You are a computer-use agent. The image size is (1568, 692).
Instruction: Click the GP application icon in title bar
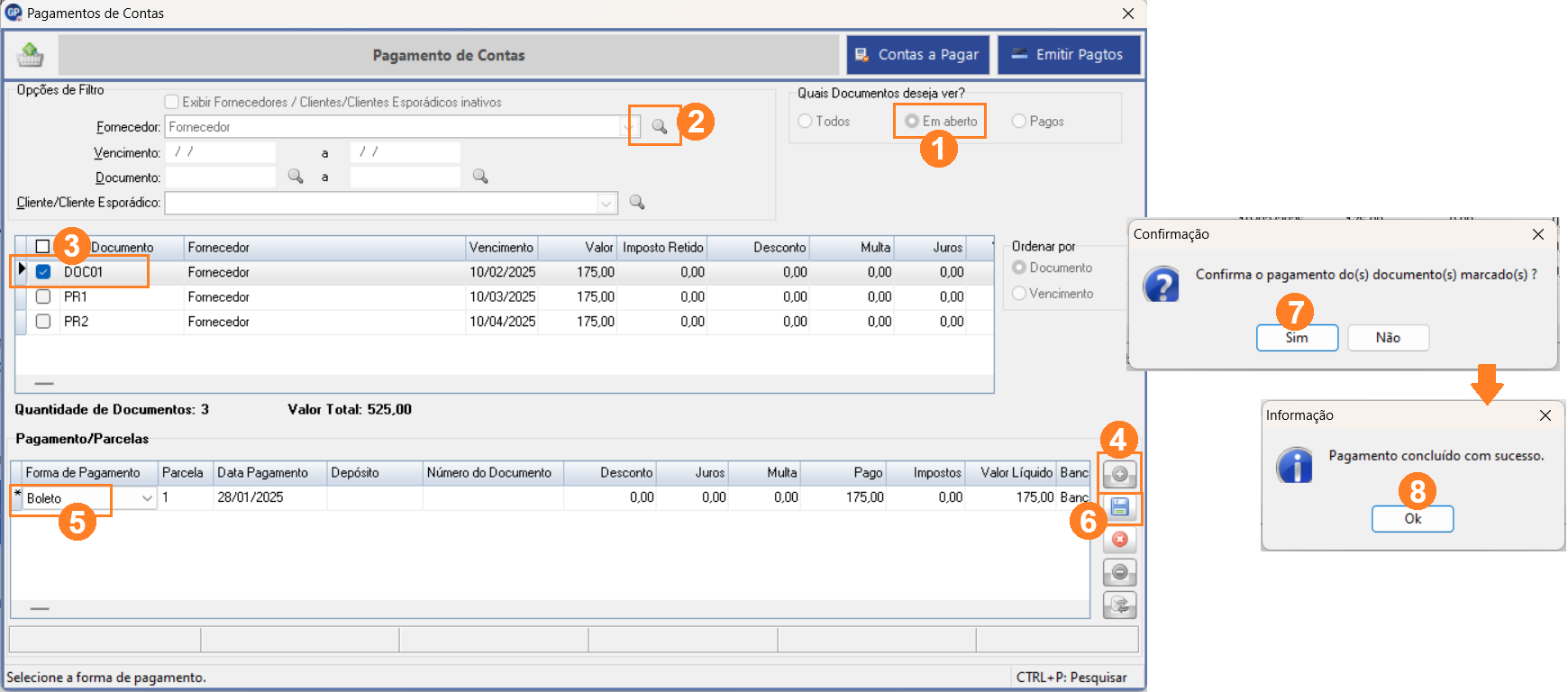click(x=13, y=13)
